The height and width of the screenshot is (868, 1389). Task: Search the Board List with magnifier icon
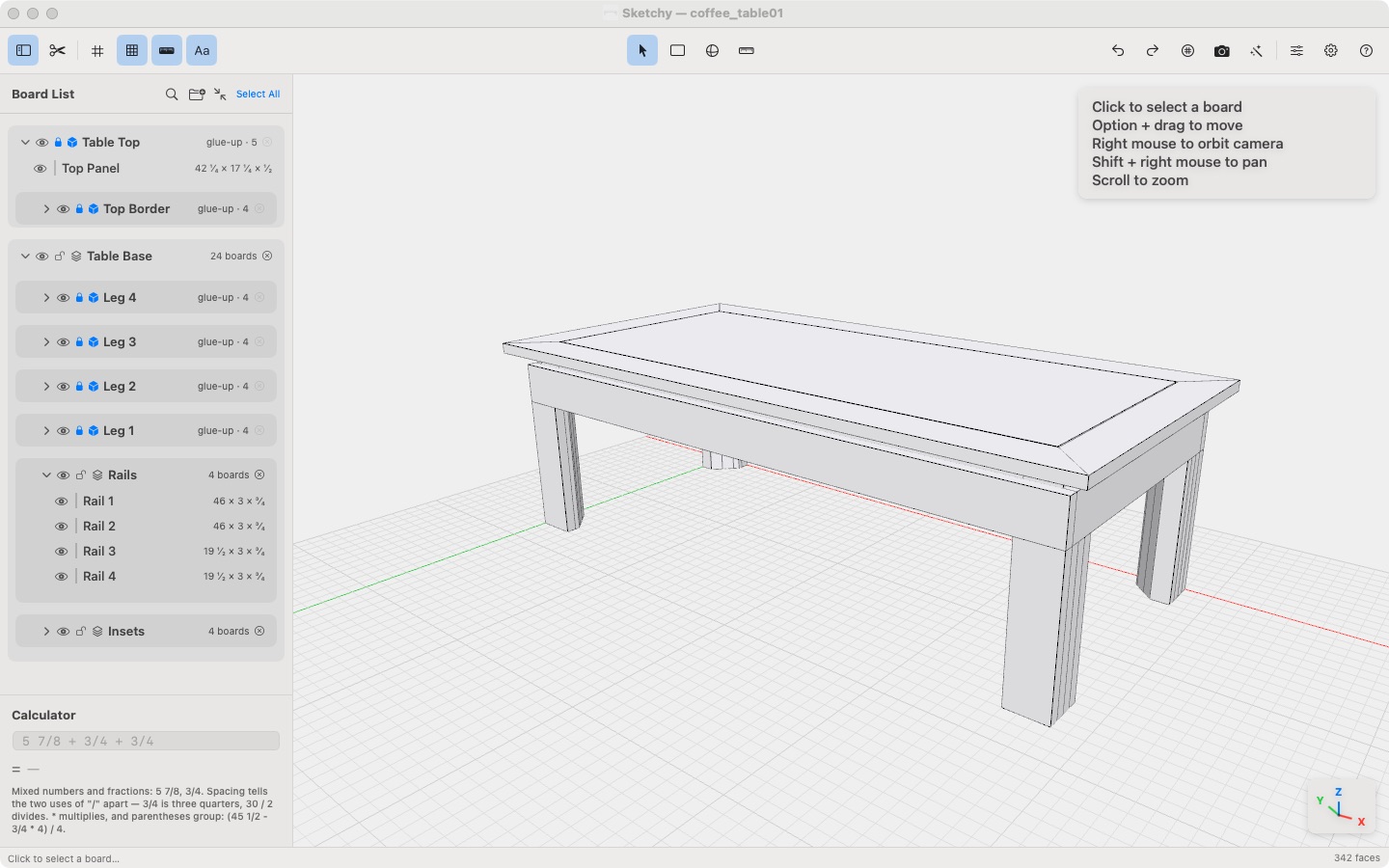(x=172, y=94)
